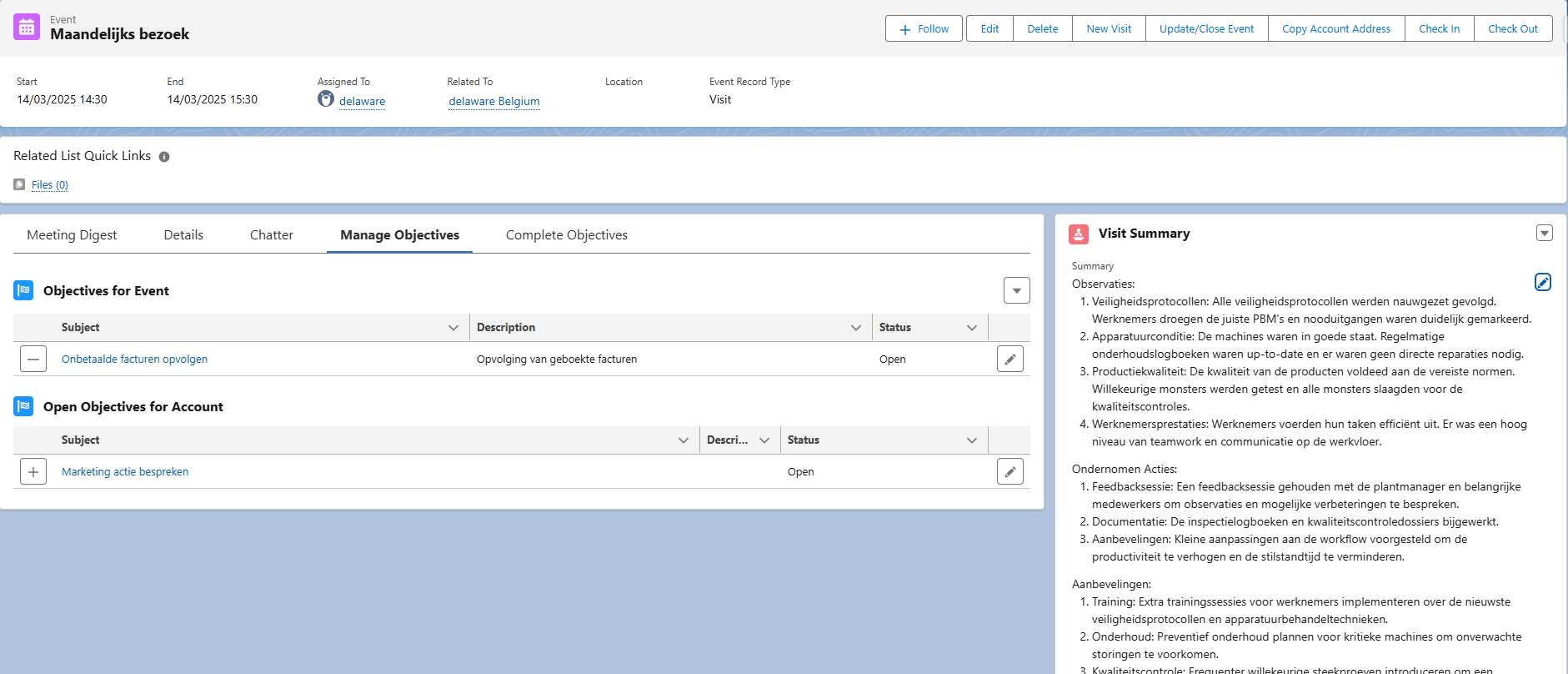Add Marketing actie bespreken with plus button
Viewport: 1568px width, 674px height.
(33, 472)
